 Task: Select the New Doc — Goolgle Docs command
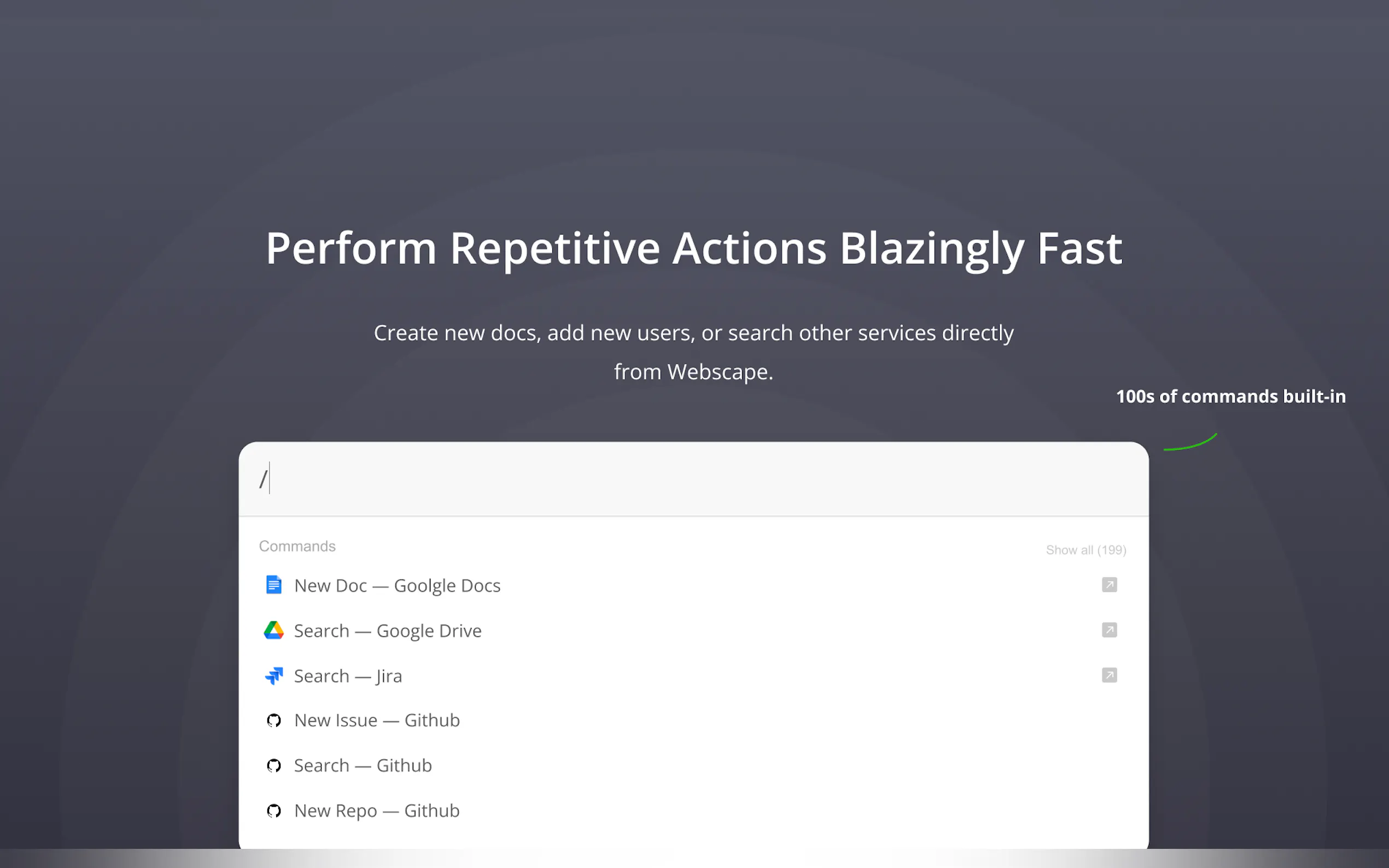point(398,585)
